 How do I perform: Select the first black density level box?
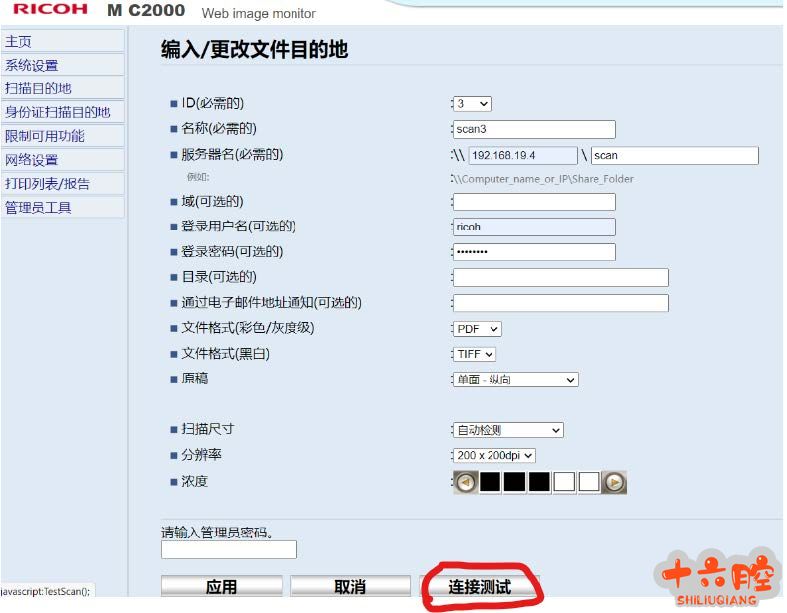coord(490,482)
